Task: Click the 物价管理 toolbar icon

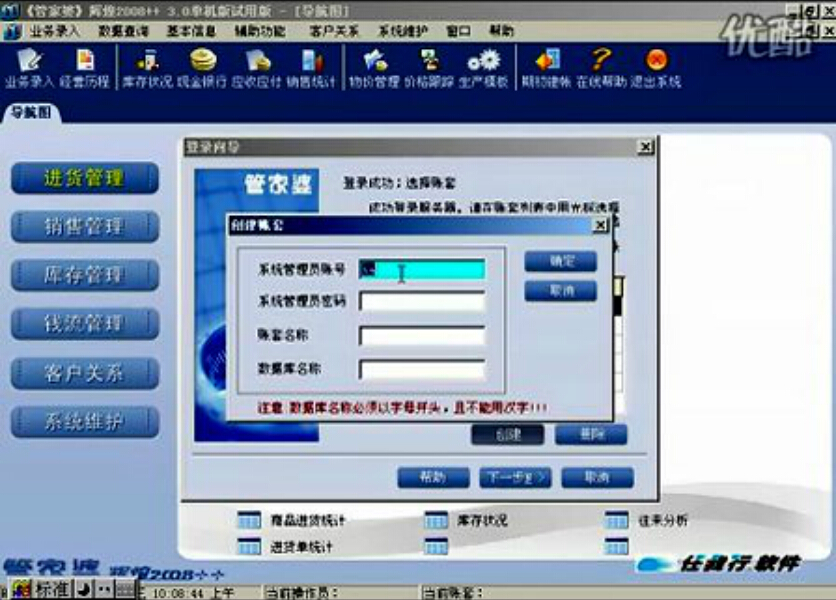Action: pos(374,68)
